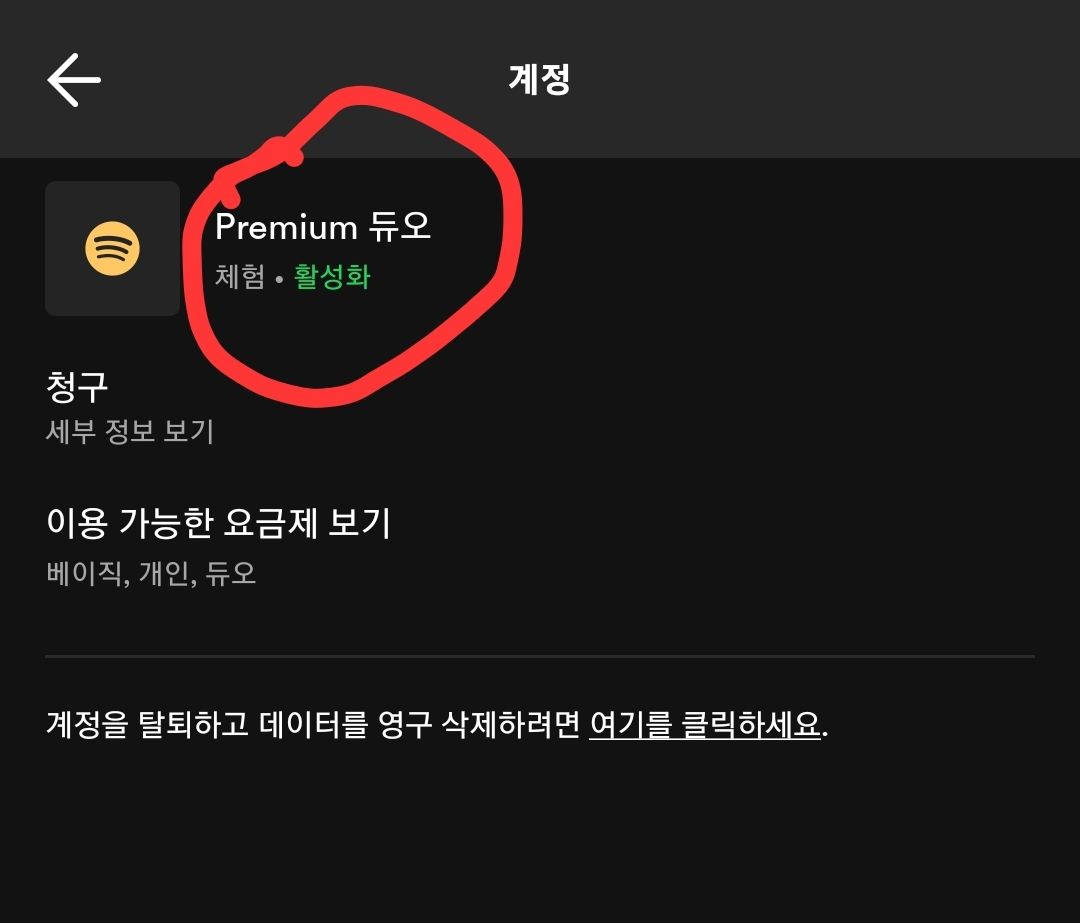
Task: Click the 세부 정보 보기 subtitle
Action: click(130, 432)
